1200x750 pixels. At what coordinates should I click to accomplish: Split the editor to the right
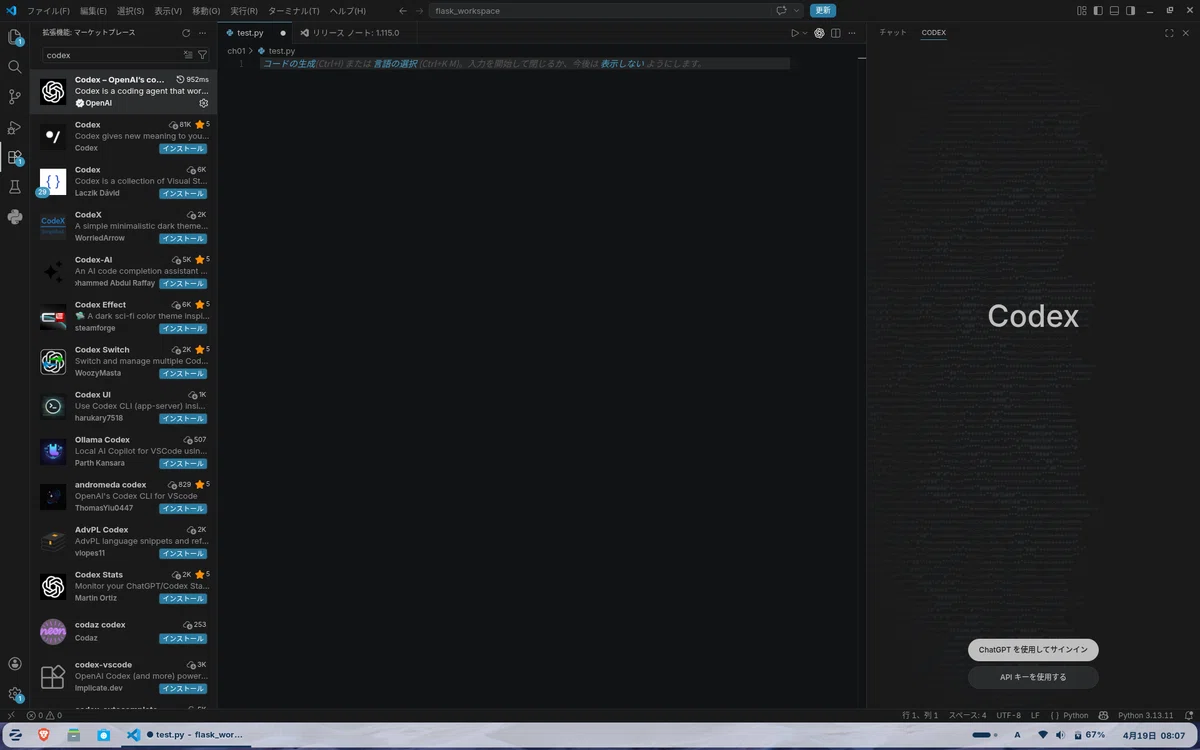coord(836,33)
